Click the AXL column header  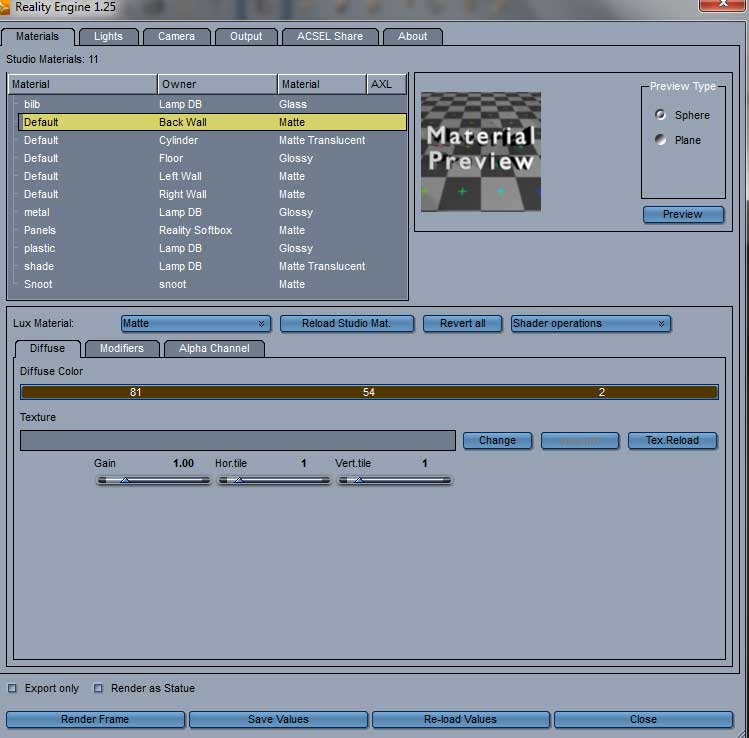click(x=386, y=84)
